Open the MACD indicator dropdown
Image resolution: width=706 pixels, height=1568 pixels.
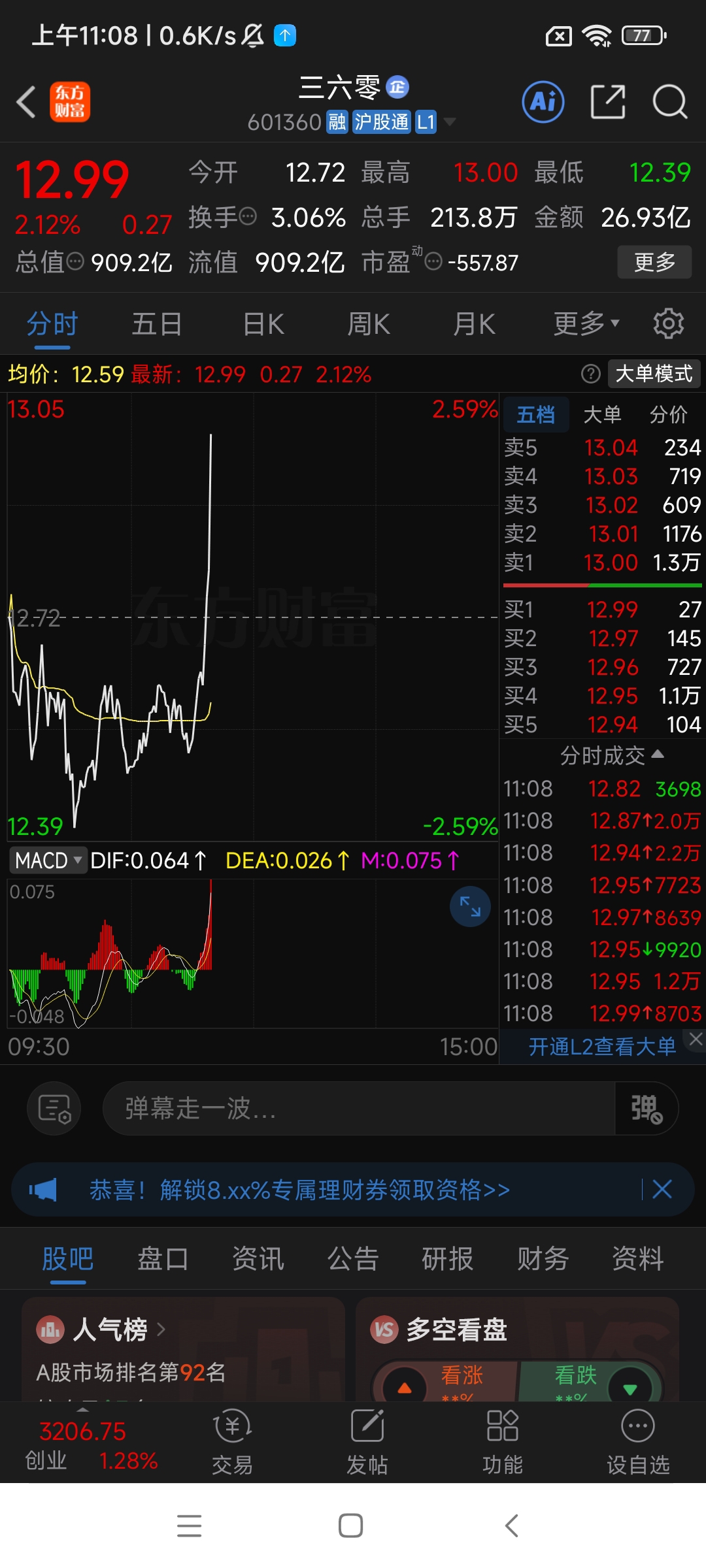click(48, 860)
